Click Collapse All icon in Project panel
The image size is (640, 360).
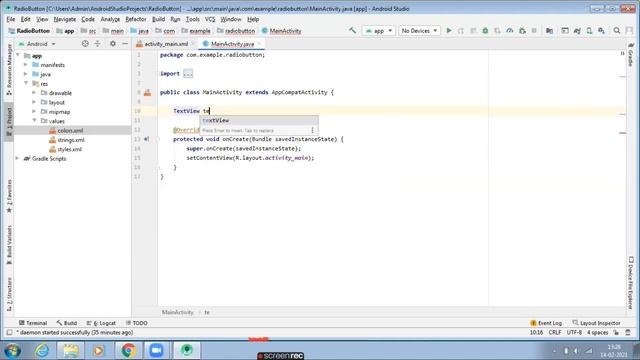[x=97, y=44]
